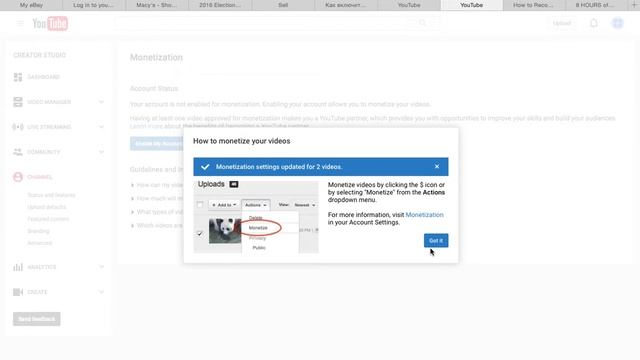
Task: Switch to the My eBay tab
Action: click(x=31, y=5)
